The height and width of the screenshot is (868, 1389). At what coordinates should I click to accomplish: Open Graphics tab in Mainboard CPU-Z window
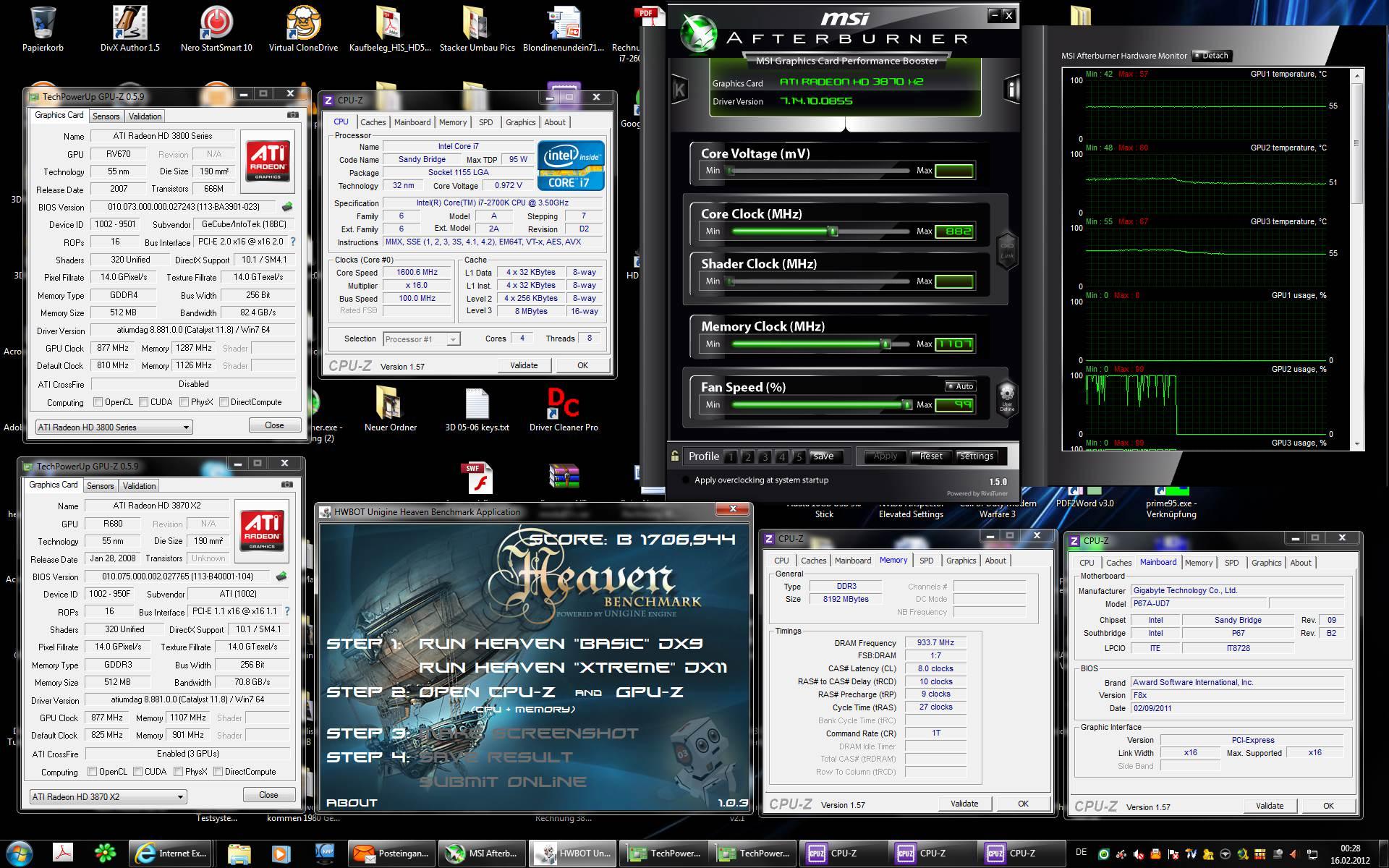[1266, 563]
